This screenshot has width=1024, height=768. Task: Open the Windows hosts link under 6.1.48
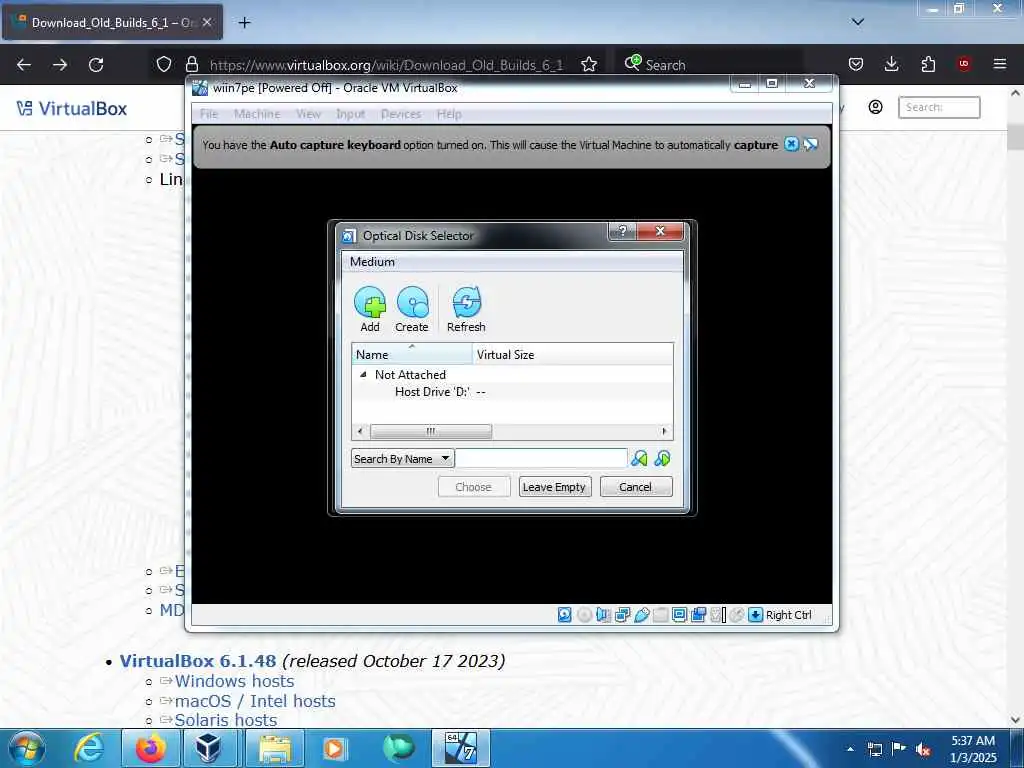click(x=234, y=681)
